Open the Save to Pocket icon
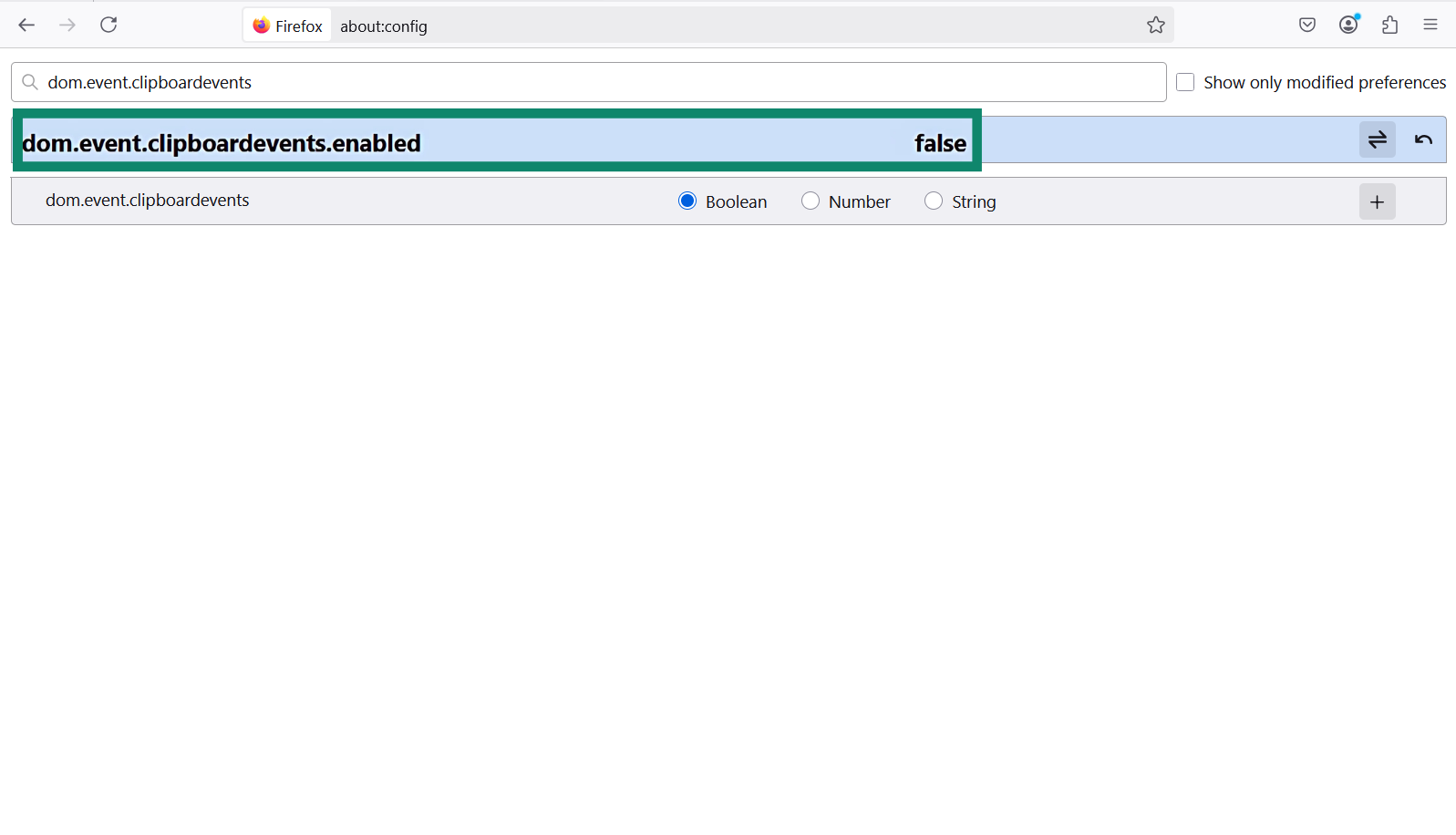Screen dimensions: 1456x835 point(1306,26)
